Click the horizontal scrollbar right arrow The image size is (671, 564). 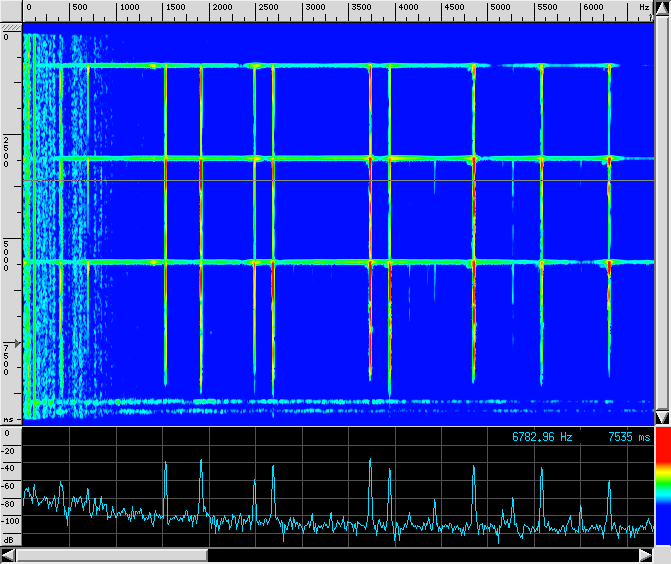645,555
